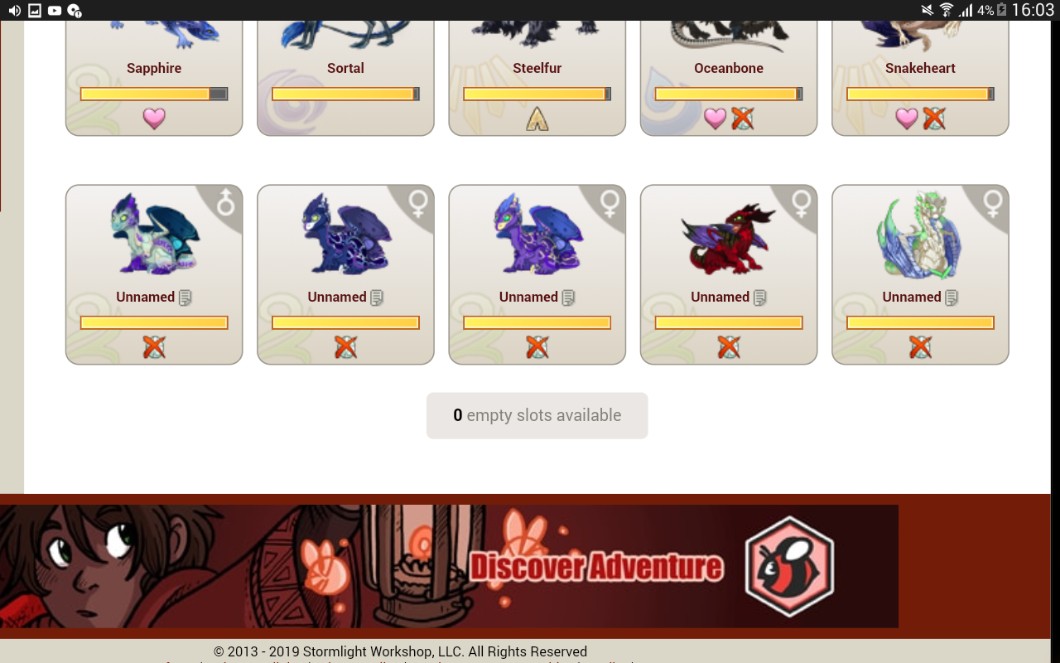Viewport: 1060px width, 663px height.
Task: Click the female symbol on the red dragon card
Action: (x=801, y=203)
